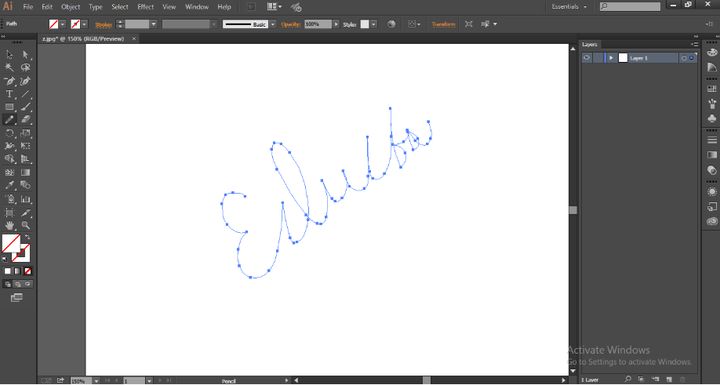This screenshot has height=385, width=720.
Task: Select the Direct Selection tool
Action: [x=26, y=55]
